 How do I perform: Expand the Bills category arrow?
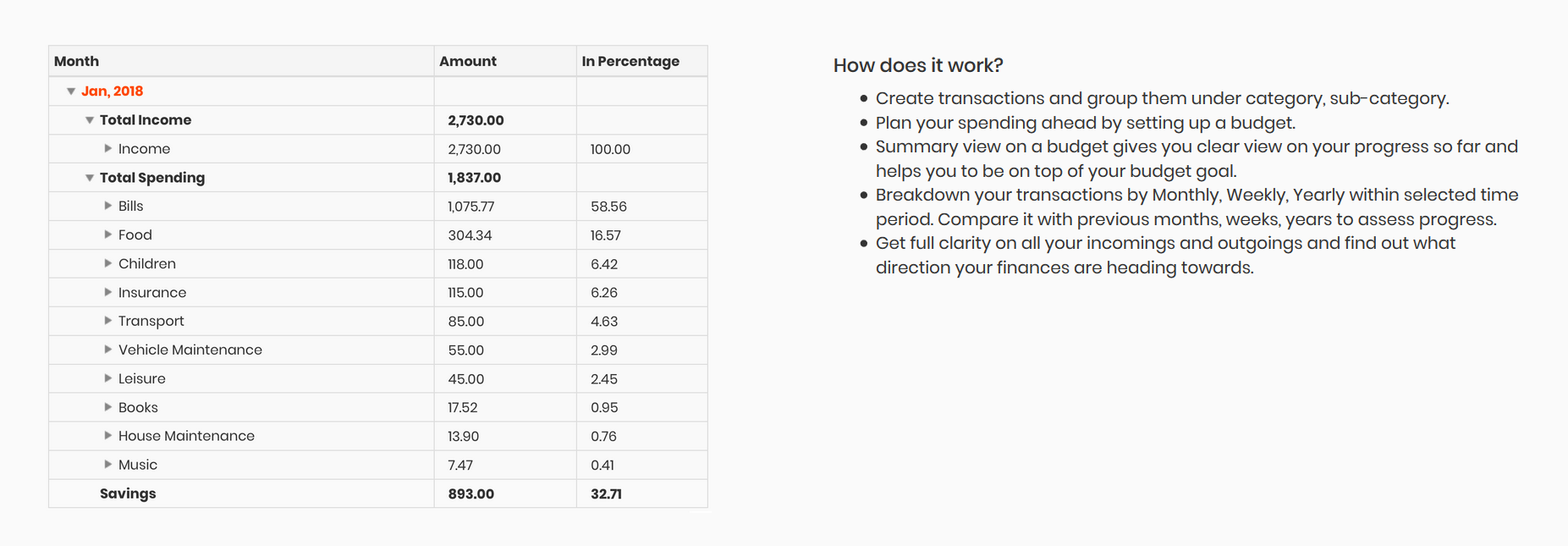pos(108,206)
